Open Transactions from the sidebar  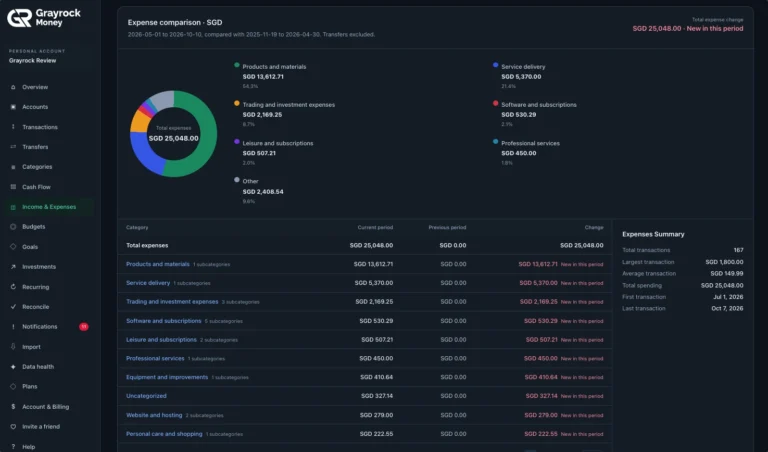click(40, 127)
